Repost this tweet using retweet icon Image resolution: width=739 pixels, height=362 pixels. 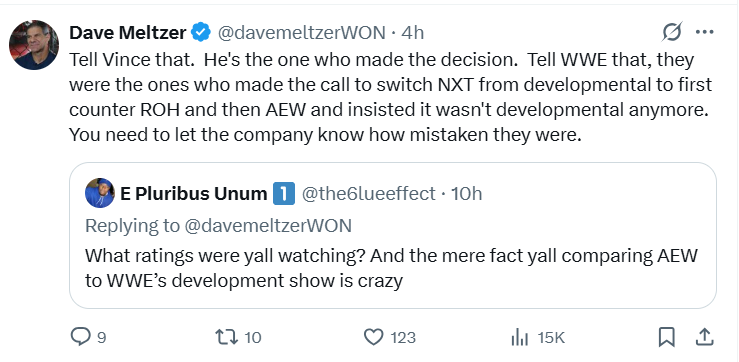(227, 337)
